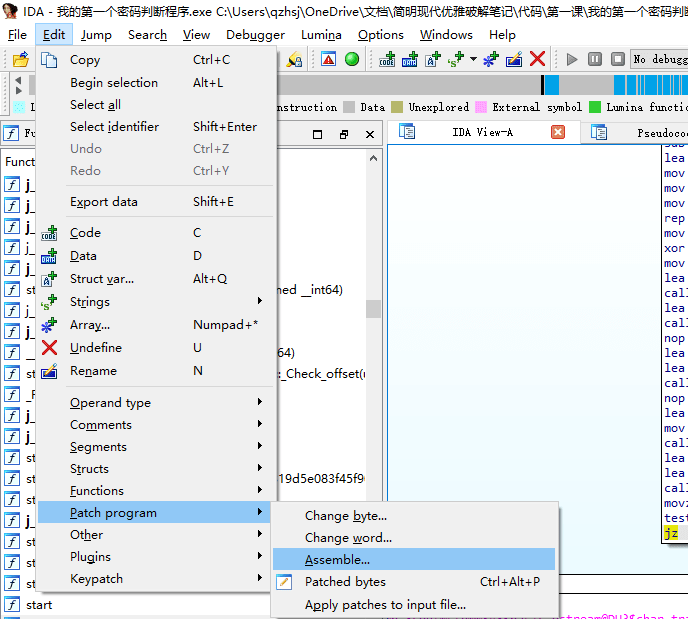
Task: Click the red warning triangle toolbar icon
Action: [x=328, y=59]
